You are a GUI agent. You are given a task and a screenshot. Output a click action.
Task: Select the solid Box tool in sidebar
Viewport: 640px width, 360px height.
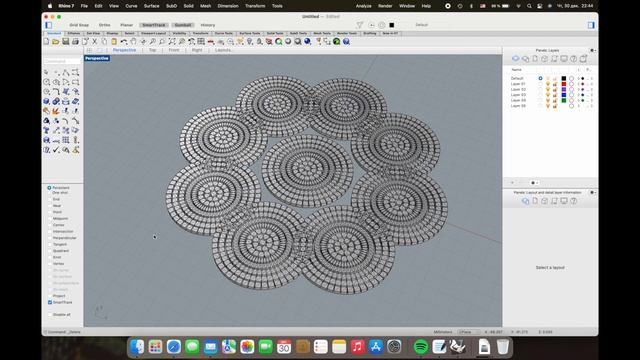coord(47,102)
